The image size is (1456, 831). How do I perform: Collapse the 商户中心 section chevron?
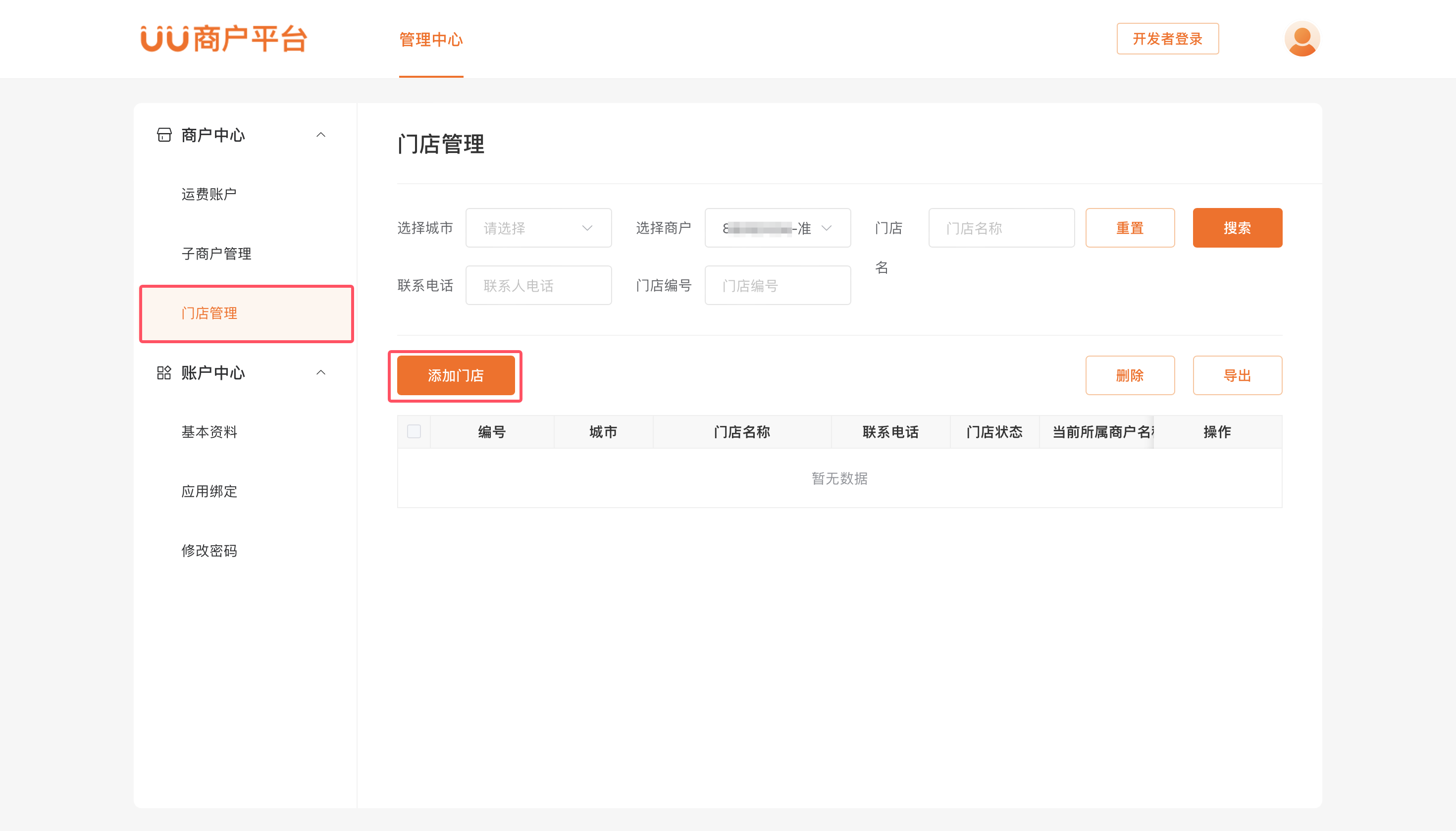[321, 135]
